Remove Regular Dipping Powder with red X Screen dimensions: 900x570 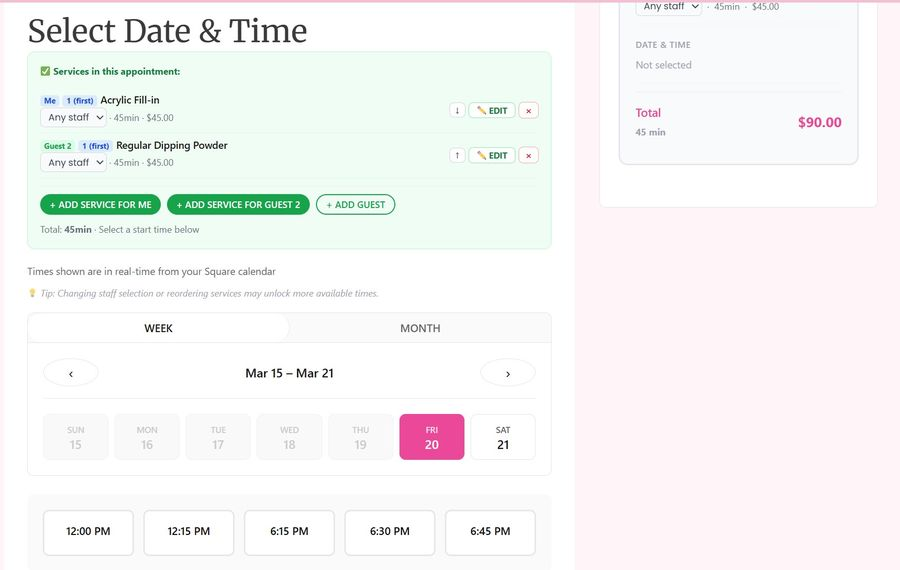[529, 155]
